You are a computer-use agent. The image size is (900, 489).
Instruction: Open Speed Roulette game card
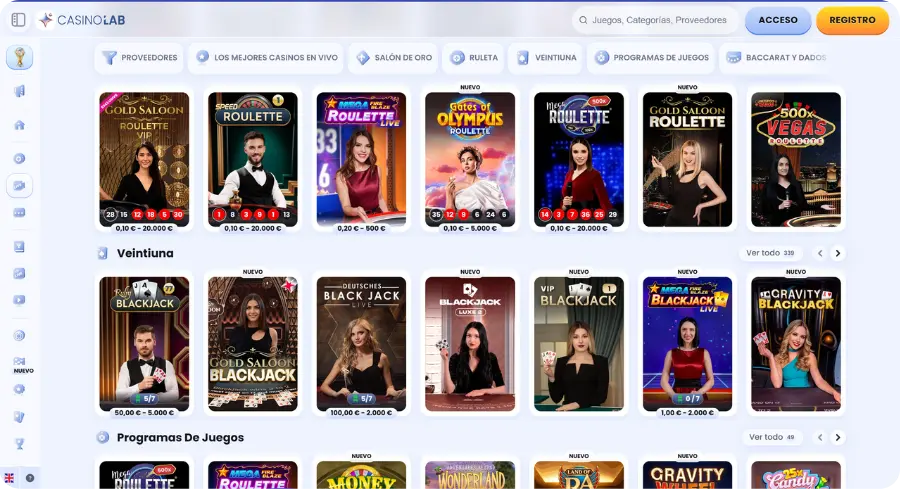point(253,160)
